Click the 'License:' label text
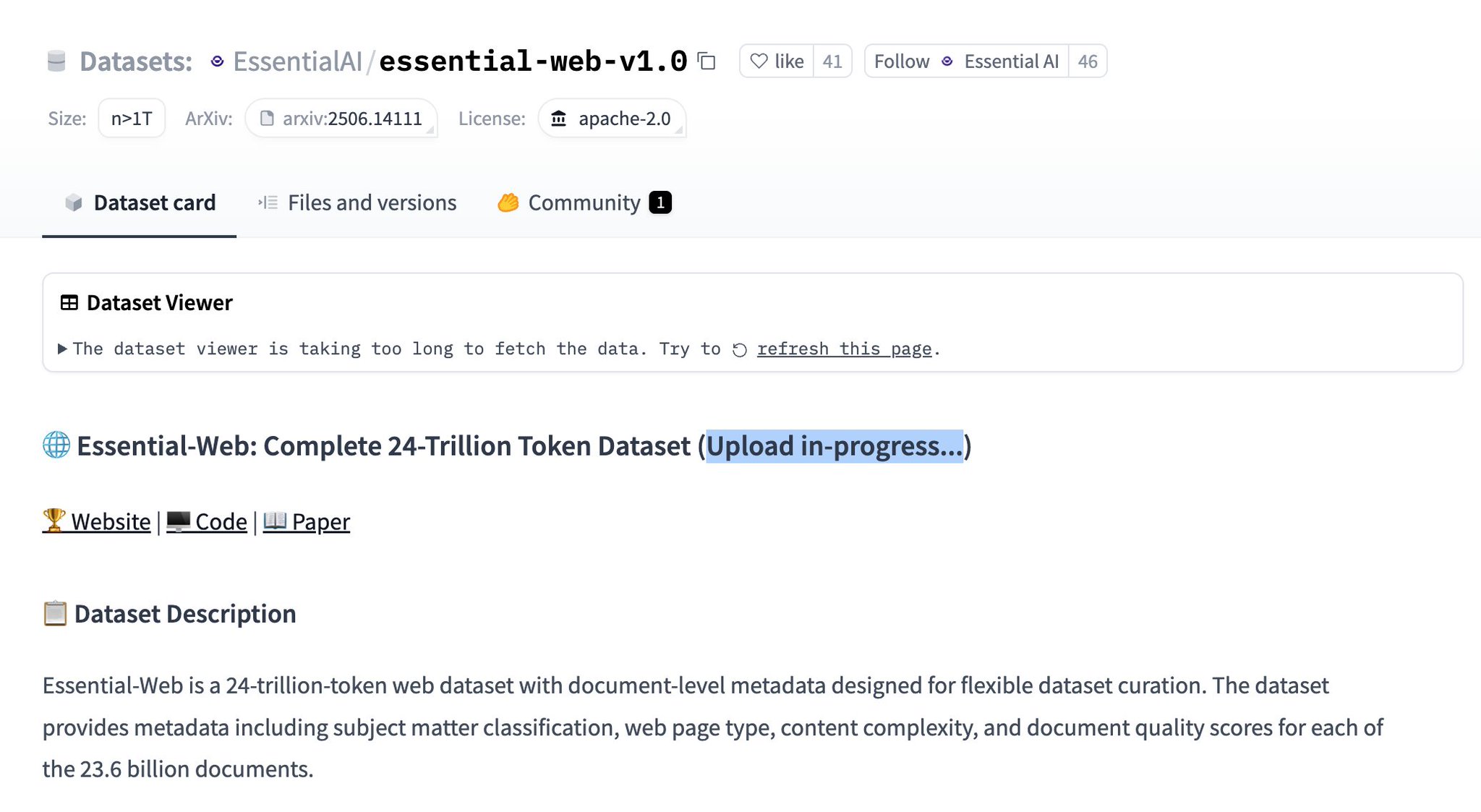 (492, 119)
